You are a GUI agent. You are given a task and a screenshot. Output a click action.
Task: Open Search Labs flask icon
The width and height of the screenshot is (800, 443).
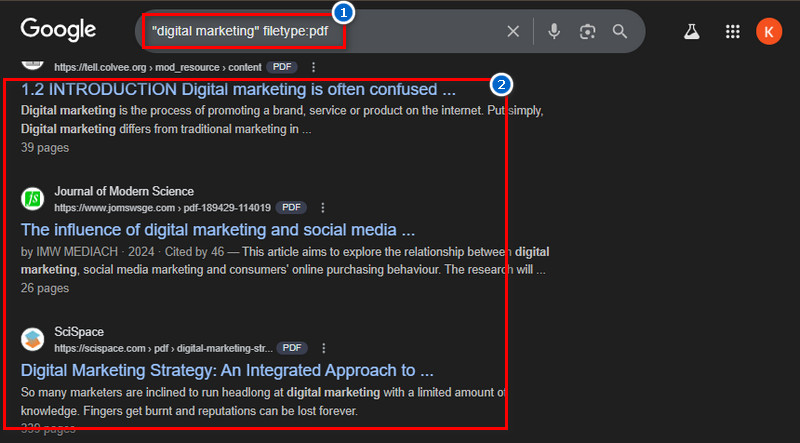point(691,32)
